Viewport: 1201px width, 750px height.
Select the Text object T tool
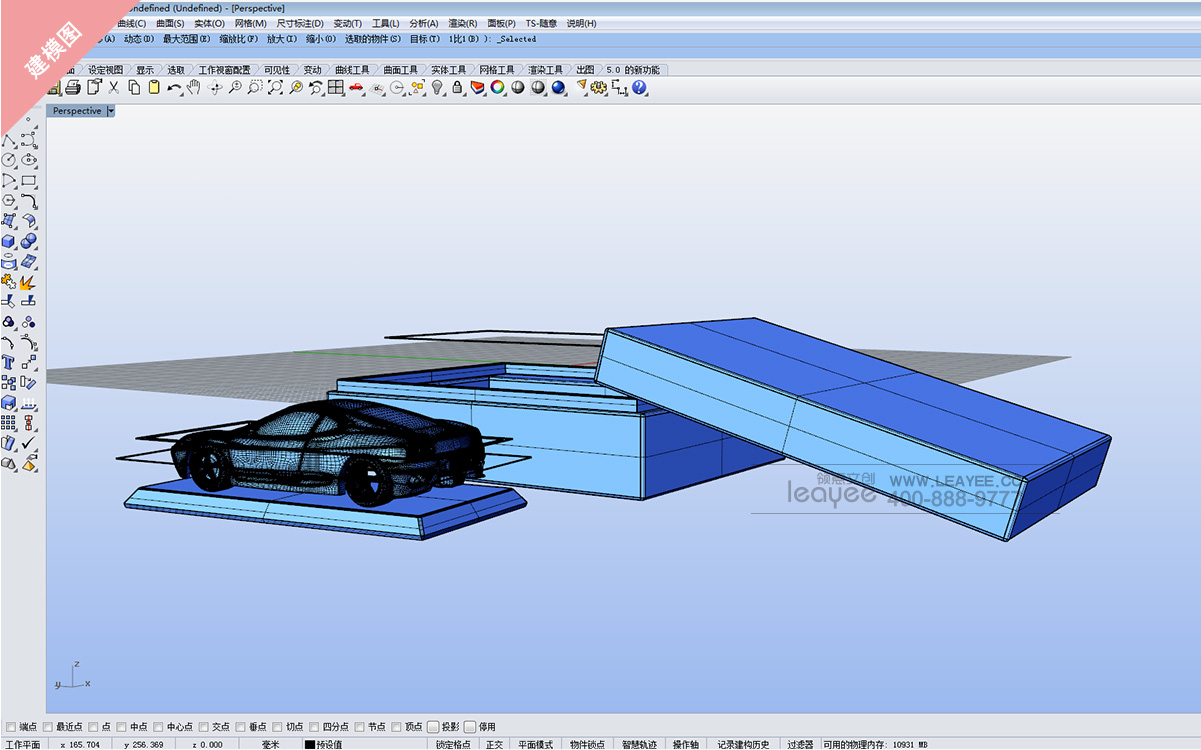click(9, 362)
